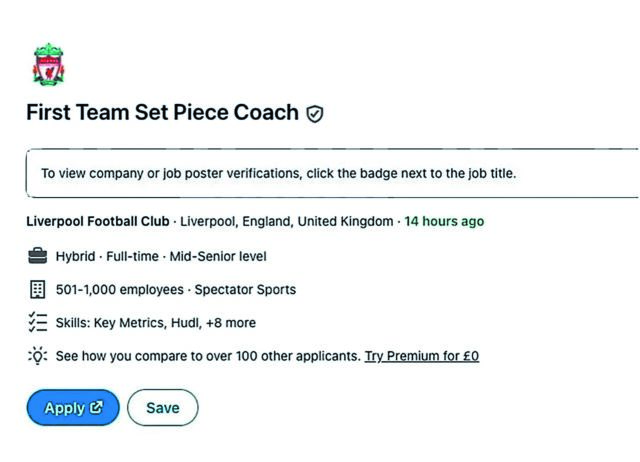Image resolution: width=640 pixels, height=462 pixels.
Task: Click the verification shield badge beside job title
Action: pos(315,114)
